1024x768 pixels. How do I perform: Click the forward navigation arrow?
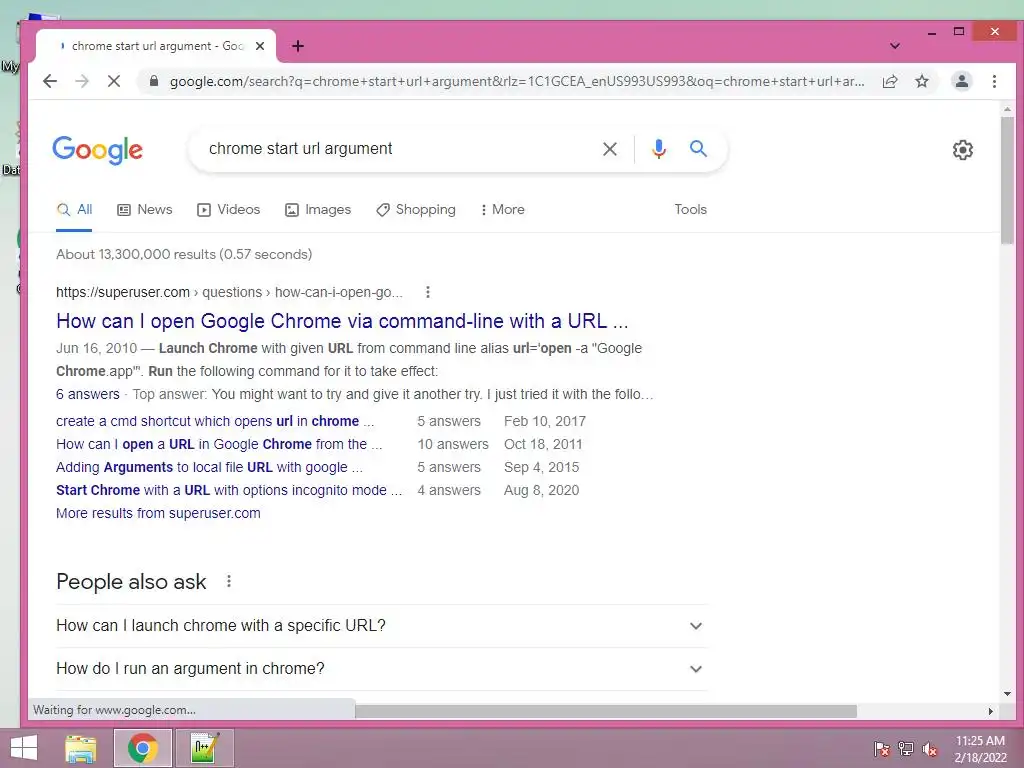coord(82,81)
